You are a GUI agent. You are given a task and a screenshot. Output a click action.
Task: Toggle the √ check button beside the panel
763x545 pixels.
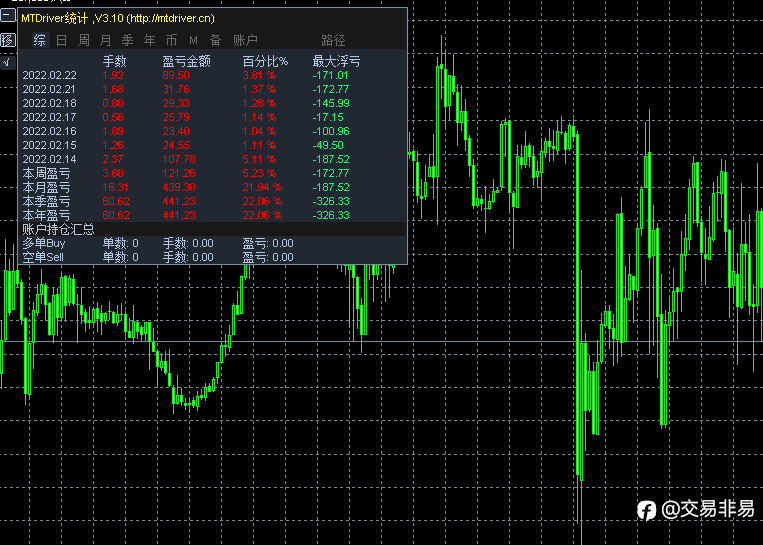(x=8, y=62)
